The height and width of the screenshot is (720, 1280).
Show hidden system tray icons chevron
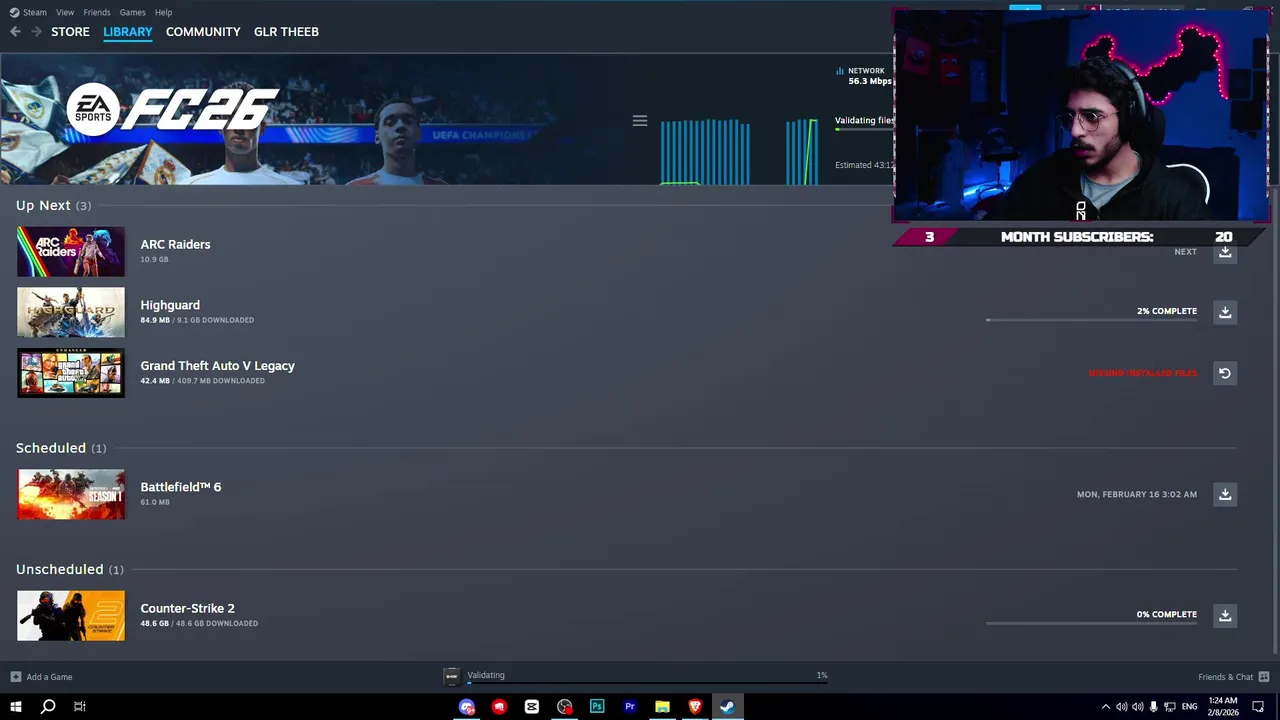pos(1105,707)
